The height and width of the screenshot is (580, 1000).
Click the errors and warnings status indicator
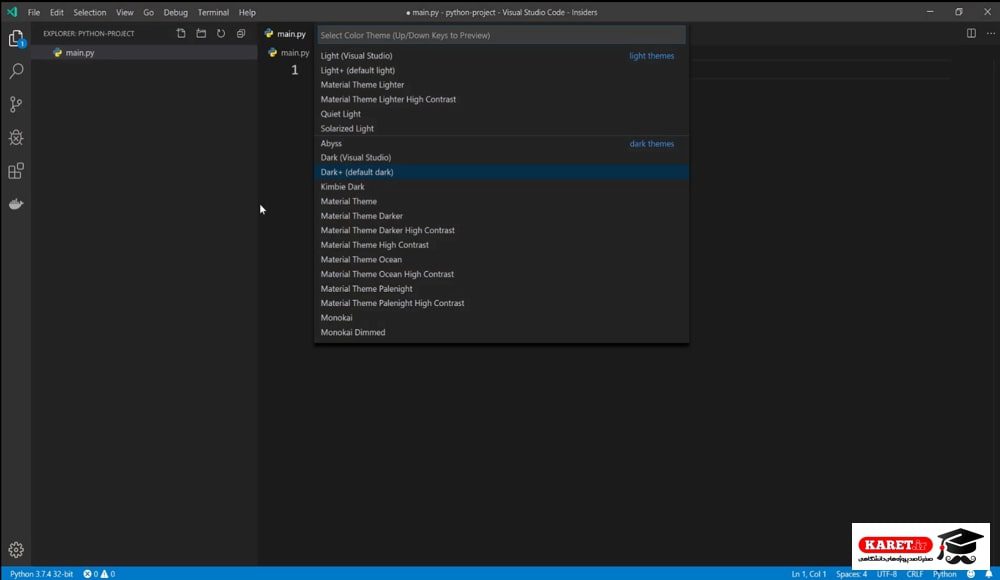click(x=99, y=574)
